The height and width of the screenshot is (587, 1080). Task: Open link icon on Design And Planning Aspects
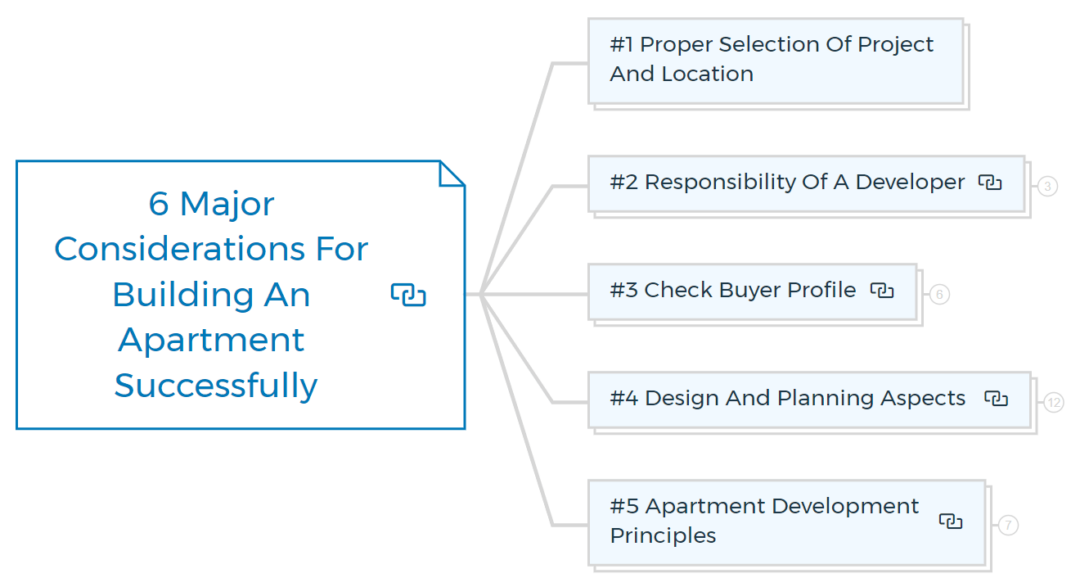[995, 398]
